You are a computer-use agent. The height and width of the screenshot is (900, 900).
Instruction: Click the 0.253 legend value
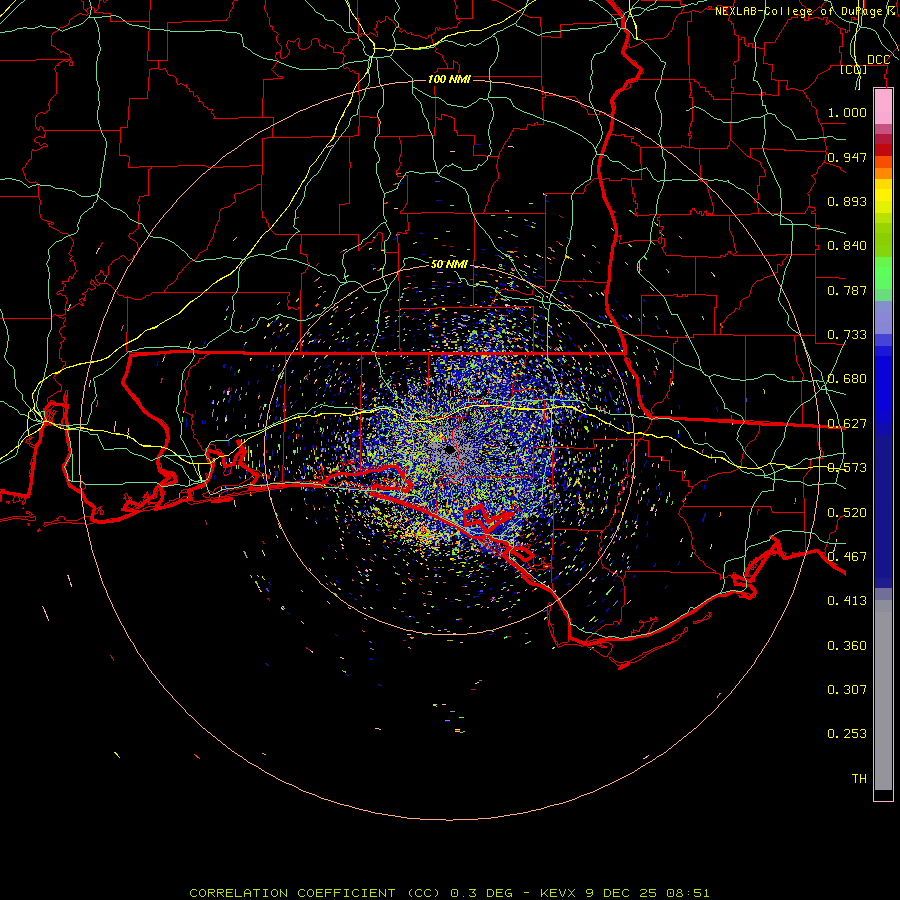[847, 734]
